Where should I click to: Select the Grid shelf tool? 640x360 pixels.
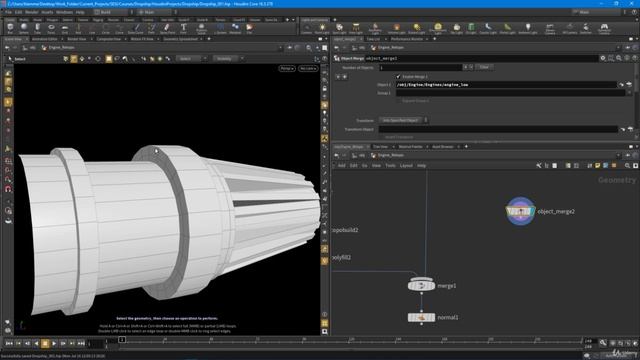[x=65, y=28]
